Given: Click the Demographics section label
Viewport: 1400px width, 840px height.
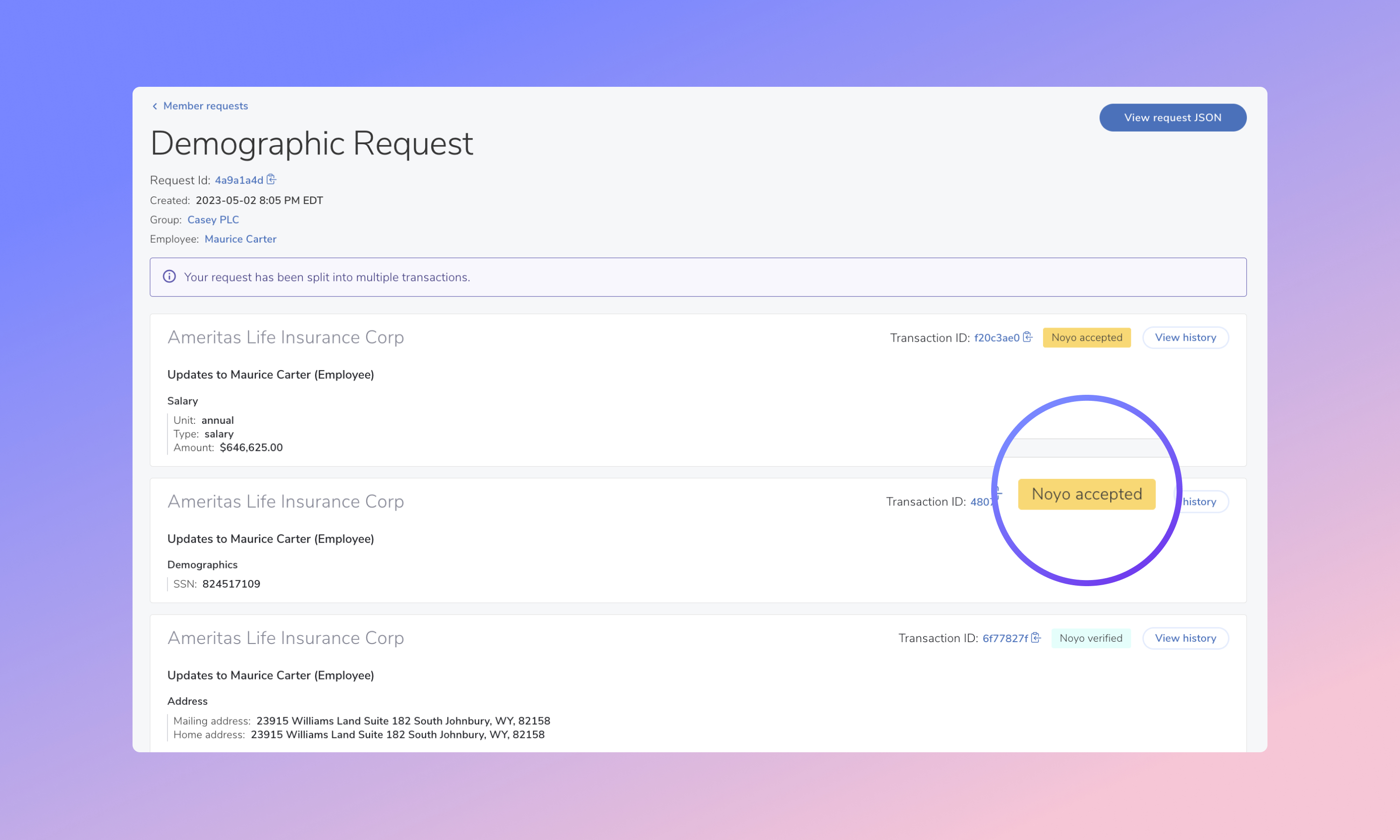Looking at the screenshot, I should (203, 564).
